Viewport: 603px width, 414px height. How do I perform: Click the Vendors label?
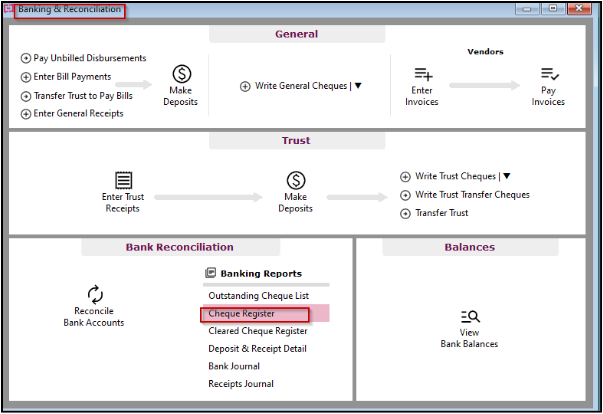[485, 52]
